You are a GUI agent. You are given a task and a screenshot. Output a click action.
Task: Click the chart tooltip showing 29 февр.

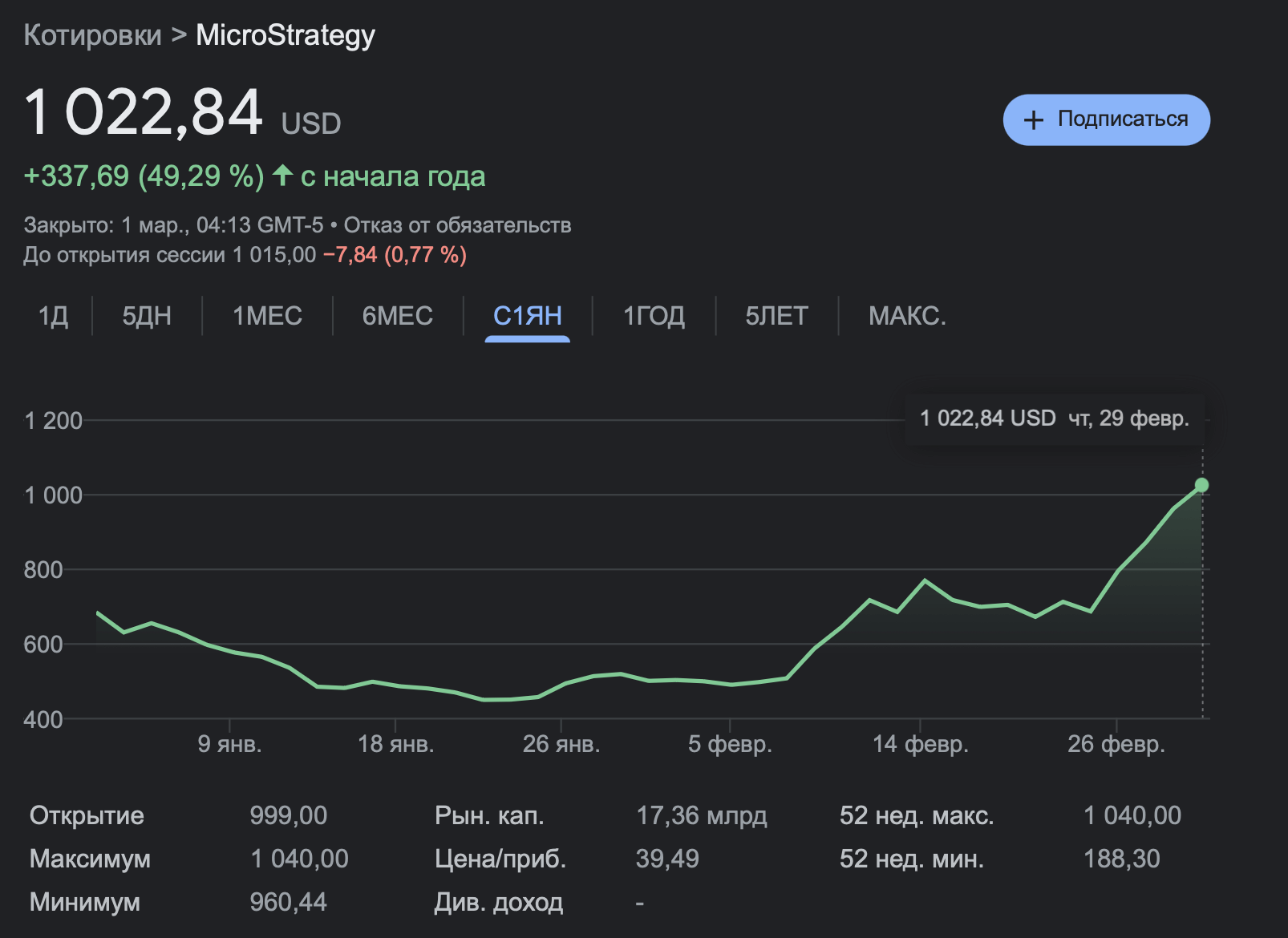(x=1054, y=418)
